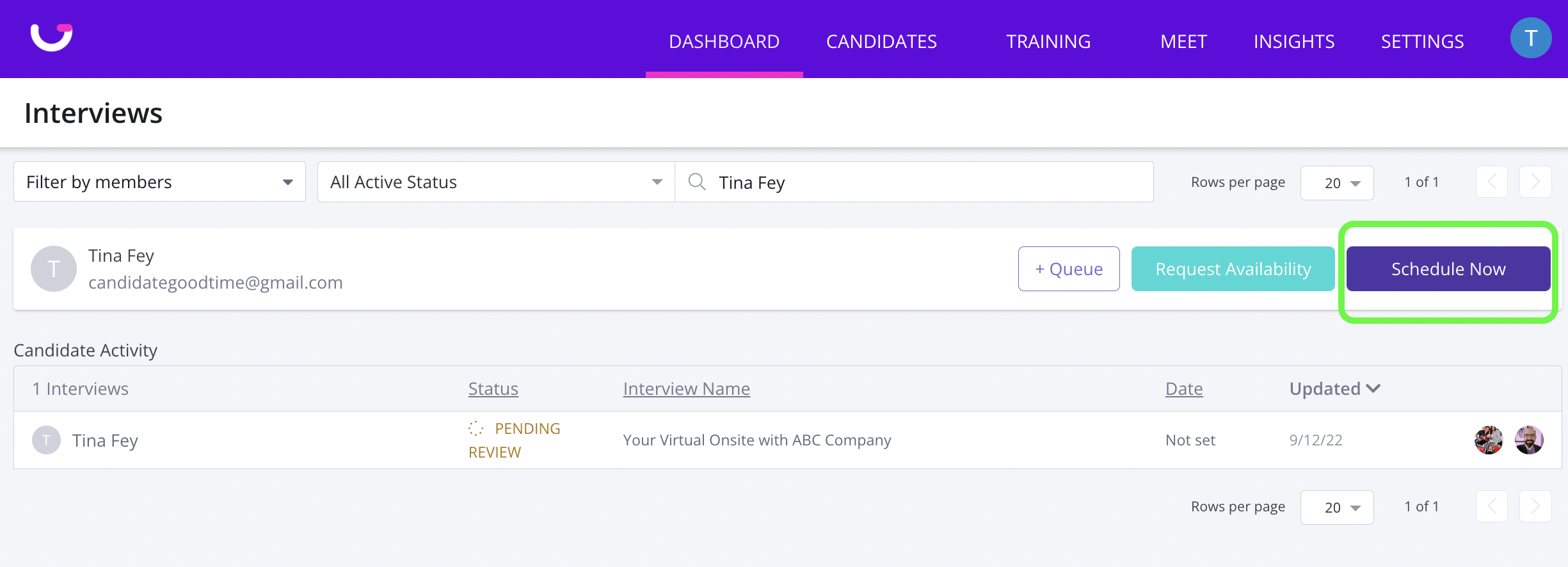Open the user profile avatar menu

(1530, 38)
